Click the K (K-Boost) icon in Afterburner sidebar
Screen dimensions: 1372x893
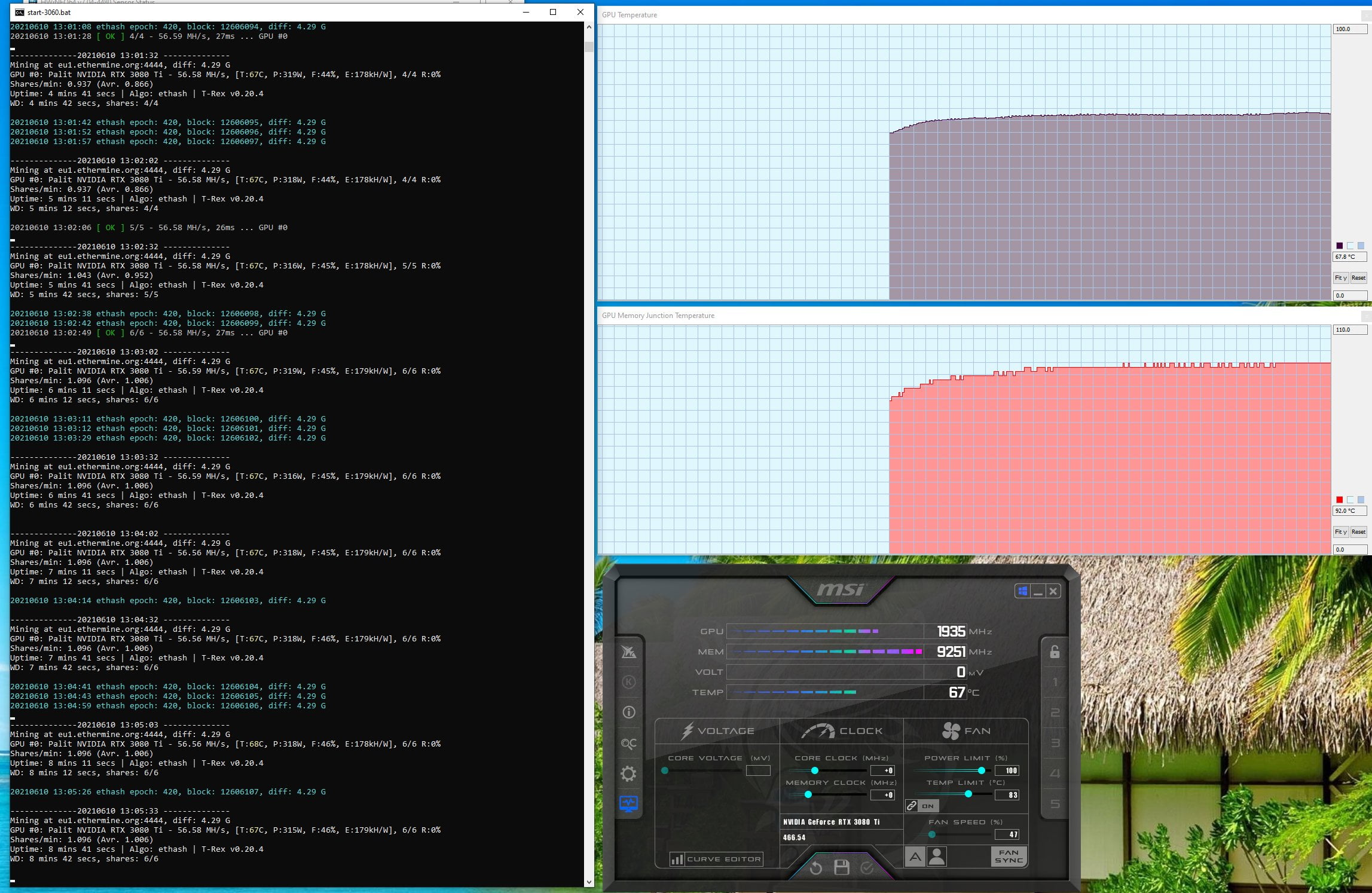pyautogui.click(x=628, y=682)
